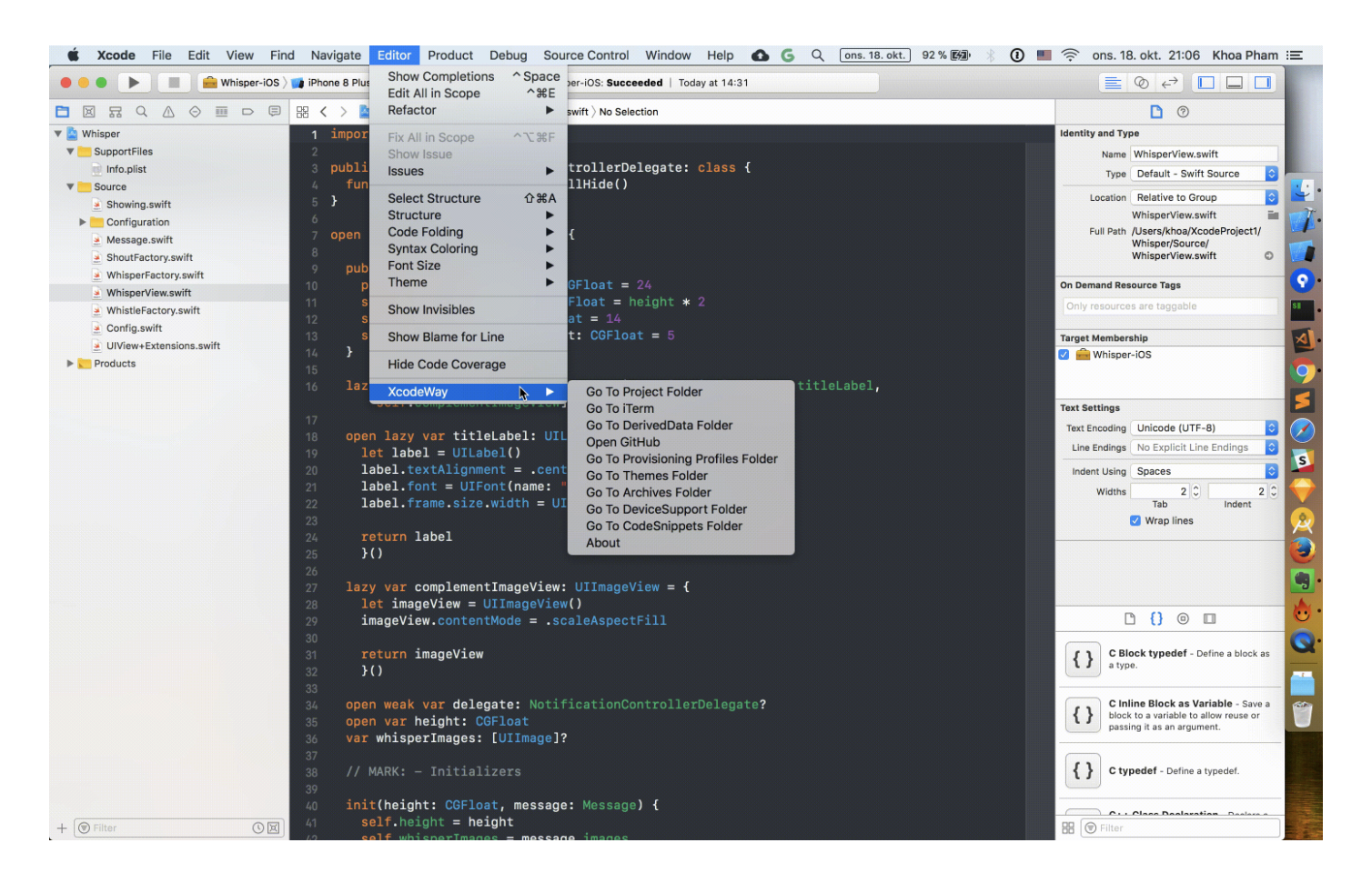Select Show Blame for Line
Image resolution: width=1372 pixels, height=893 pixels.
pos(446,337)
